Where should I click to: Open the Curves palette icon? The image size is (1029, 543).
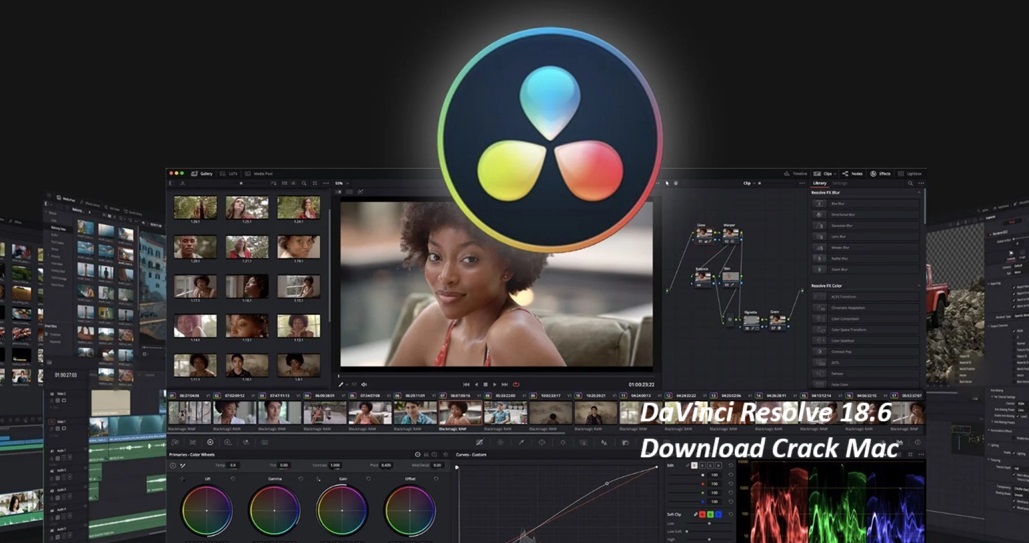[x=480, y=443]
